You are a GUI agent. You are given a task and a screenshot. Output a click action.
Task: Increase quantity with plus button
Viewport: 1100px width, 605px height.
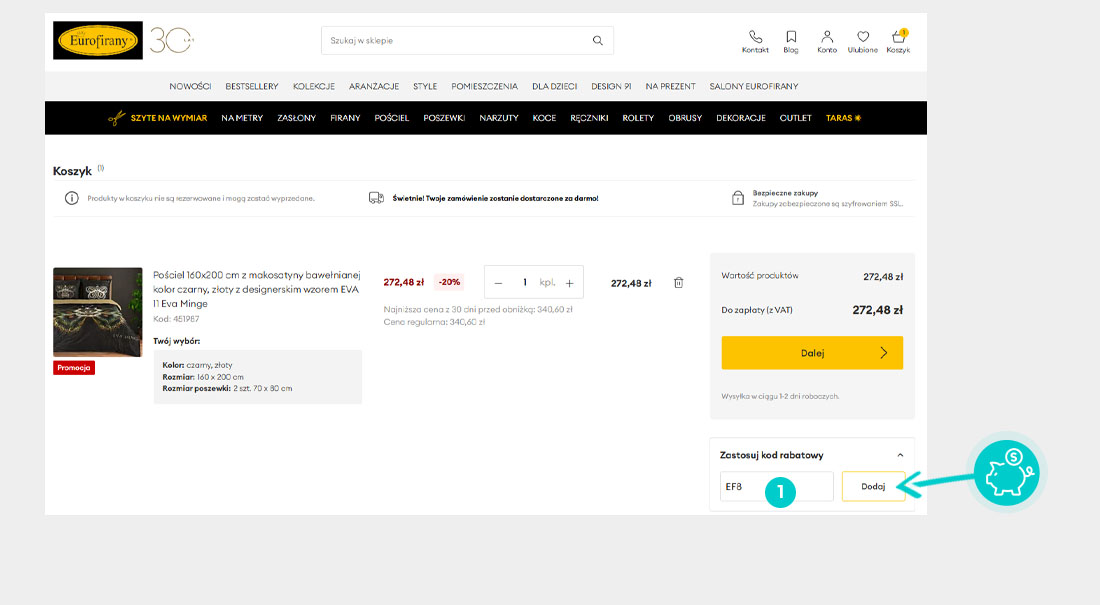coord(569,283)
